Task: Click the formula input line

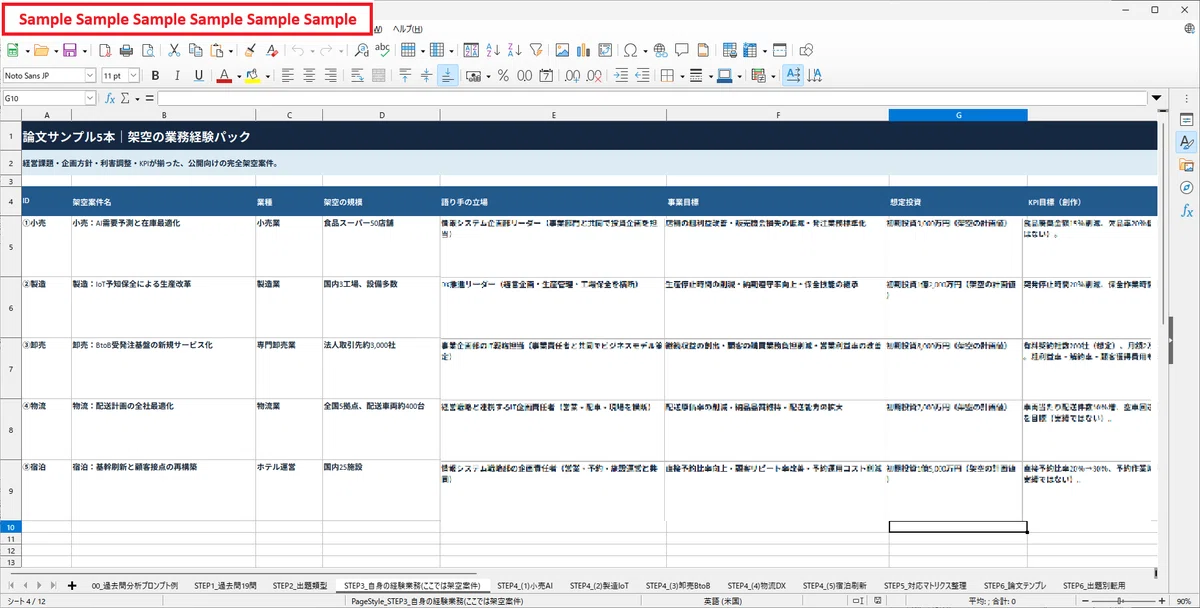Action: pos(653,98)
